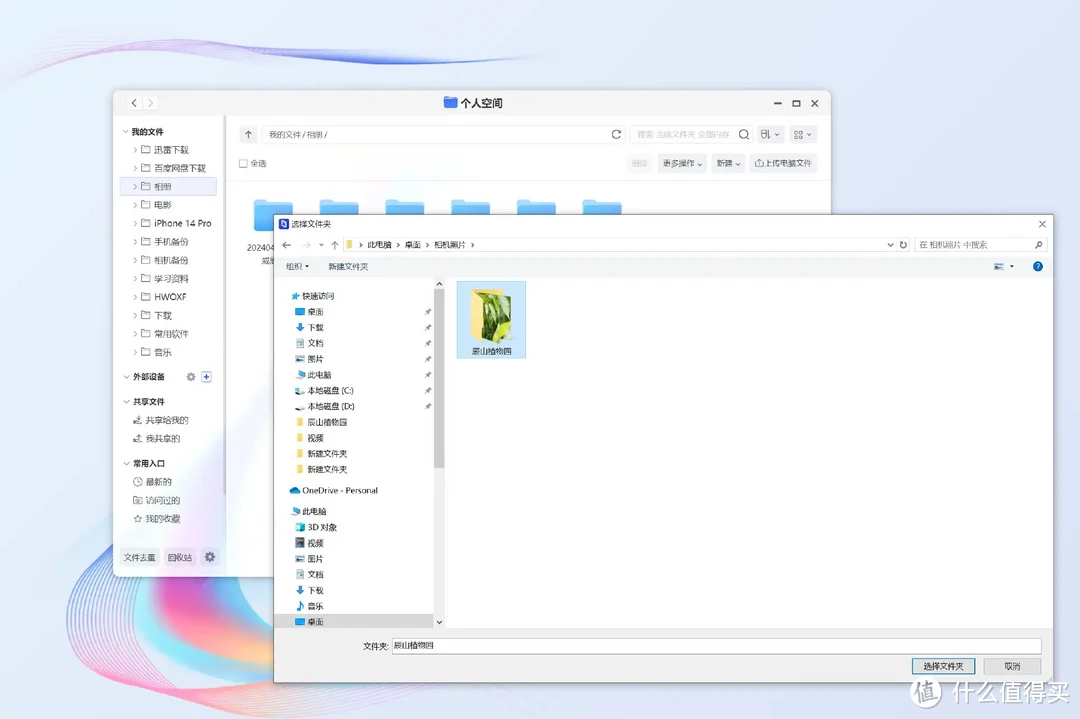The width and height of the screenshot is (1080, 719).
Task: Add an external device with the plus icon
Action: coord(206,377)
